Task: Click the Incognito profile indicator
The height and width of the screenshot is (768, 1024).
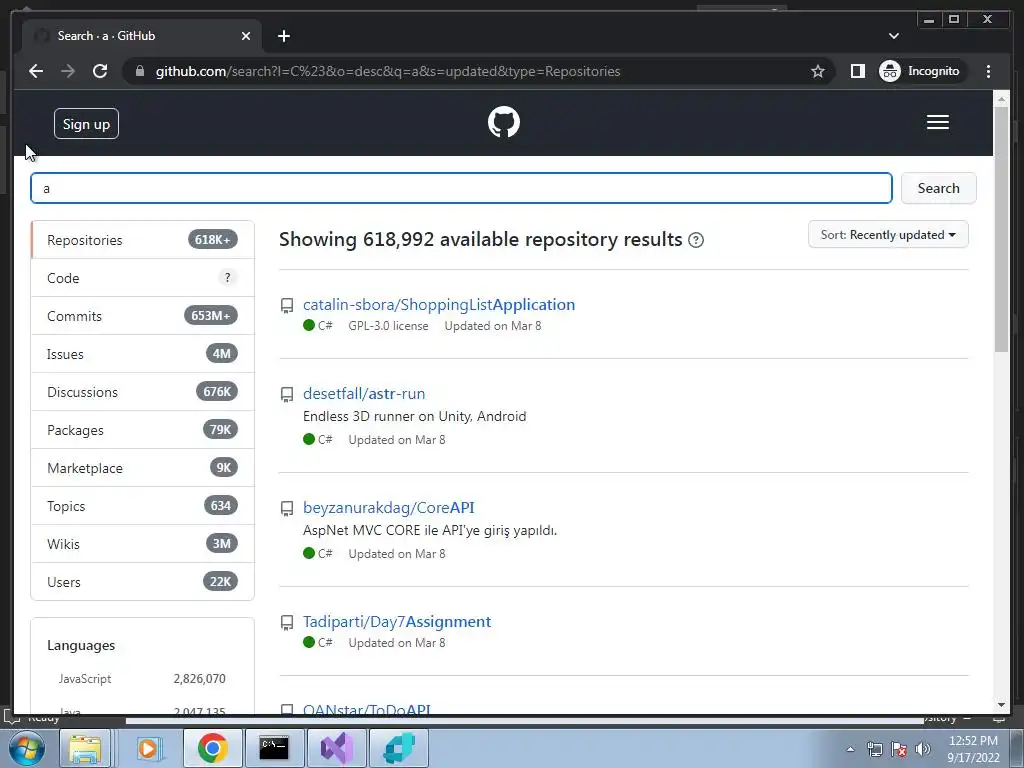Action: click(920, 71)
